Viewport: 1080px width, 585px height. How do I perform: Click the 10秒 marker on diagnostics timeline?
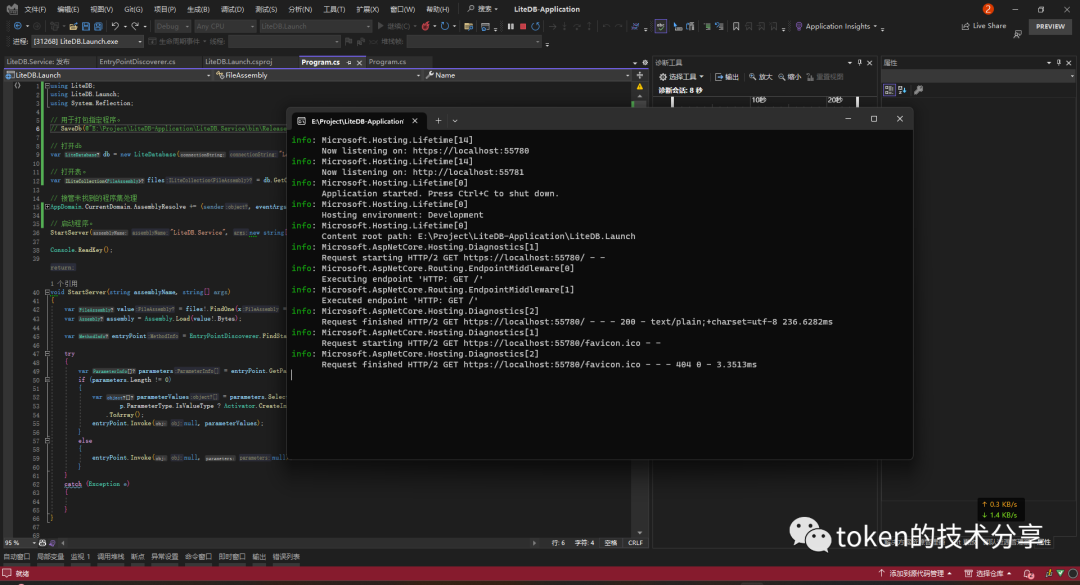tap(758, 100)
